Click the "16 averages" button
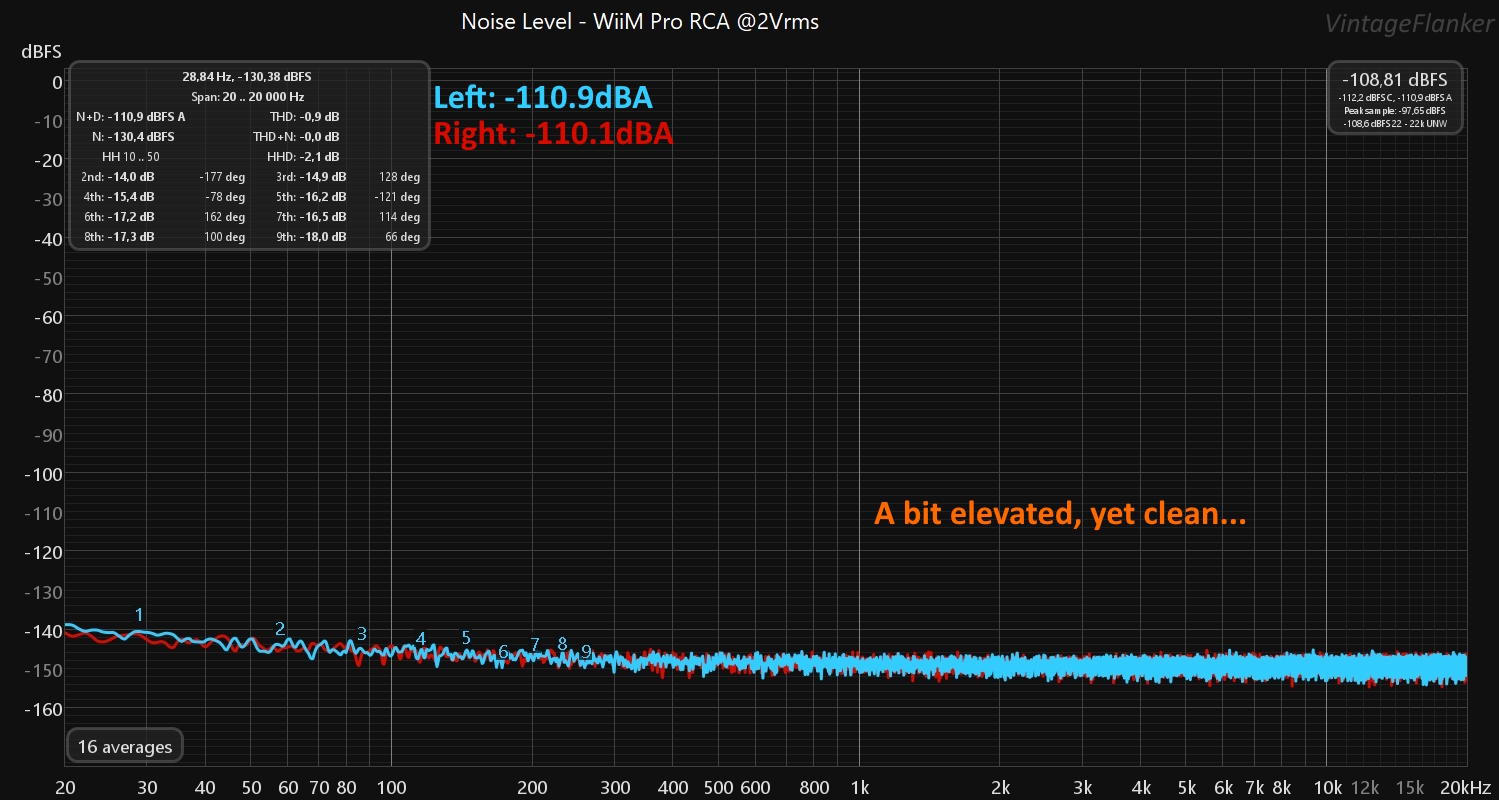The height and width of the screenshot is (800, 1499). (125, 746)
